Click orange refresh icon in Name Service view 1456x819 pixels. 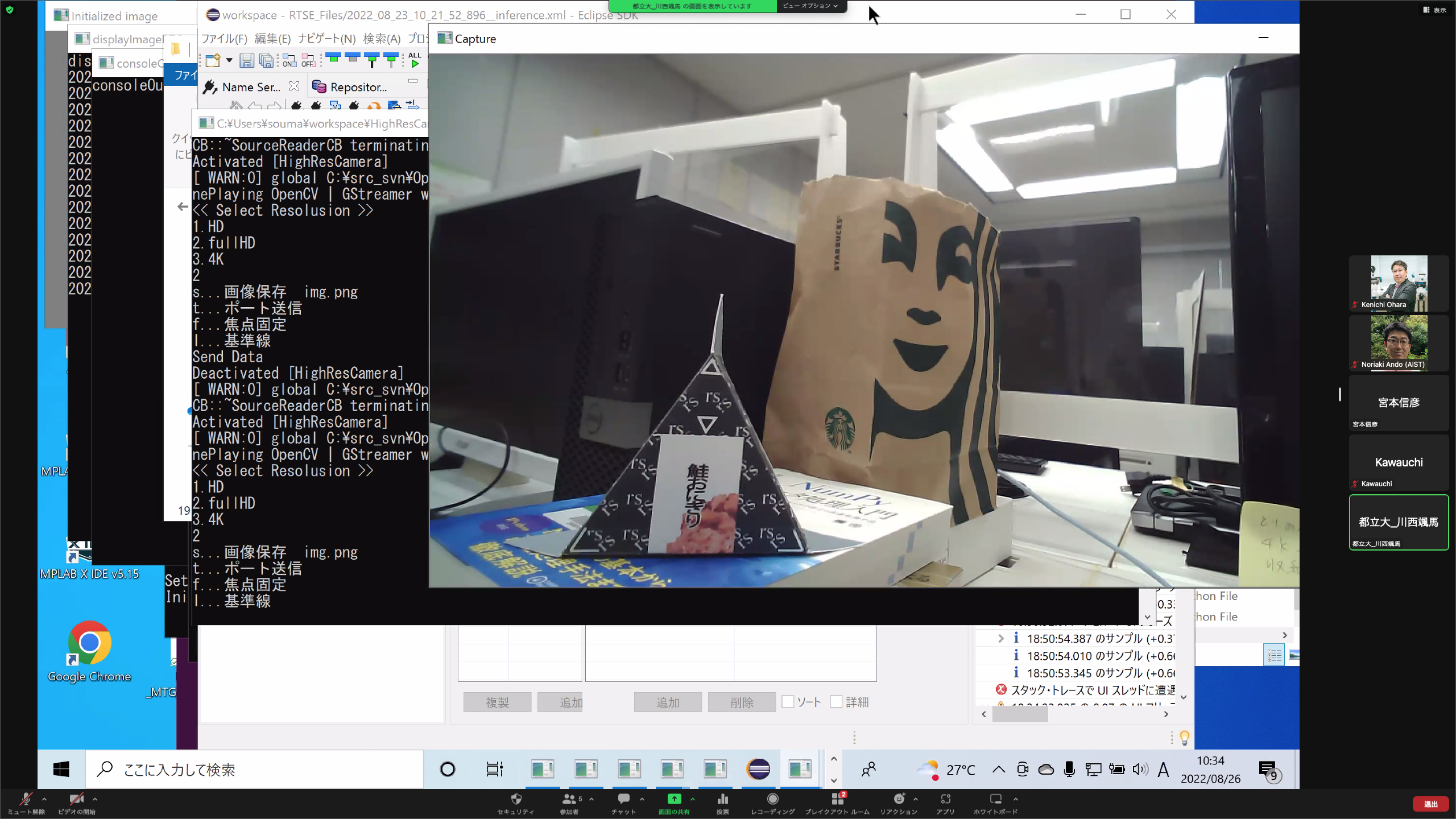point(374,106)
